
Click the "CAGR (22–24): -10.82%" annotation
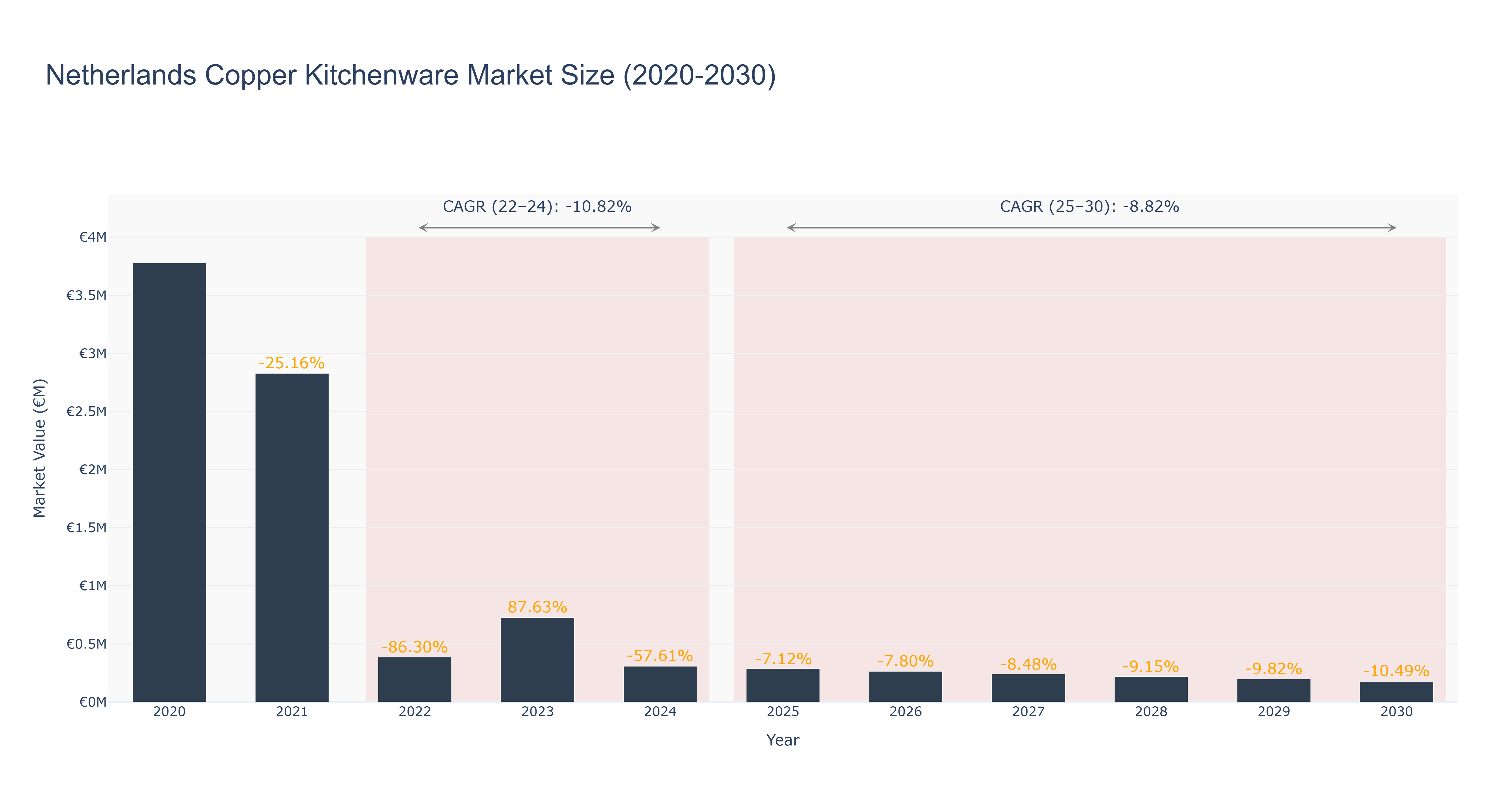point(537,207)
